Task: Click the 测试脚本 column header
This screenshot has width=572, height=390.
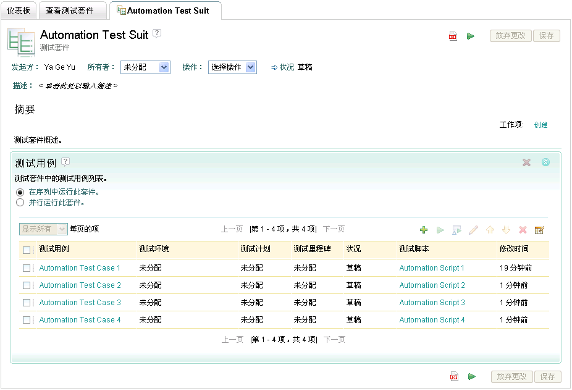Action: coord(414,249)
